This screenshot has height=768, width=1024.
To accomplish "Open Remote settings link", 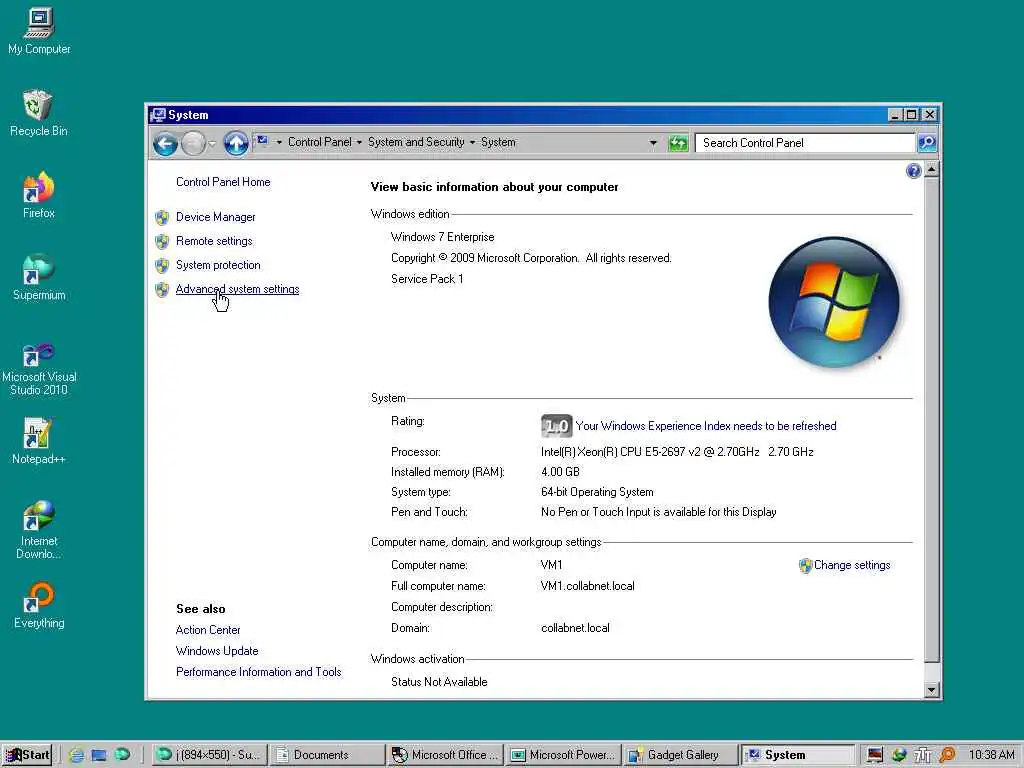I will (x=214, y=241).
